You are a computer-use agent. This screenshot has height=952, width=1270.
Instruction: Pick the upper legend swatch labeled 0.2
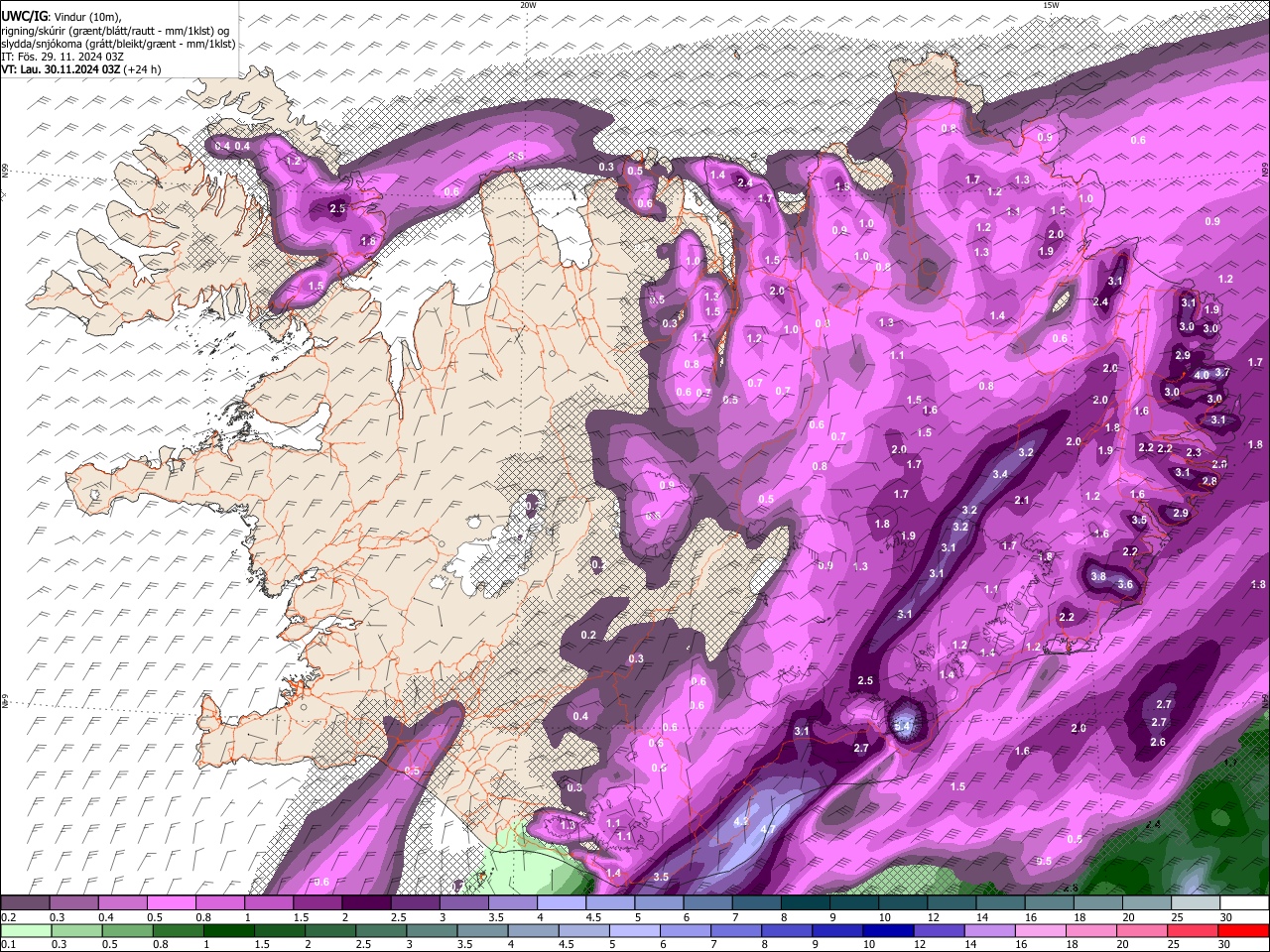(25, 902)
